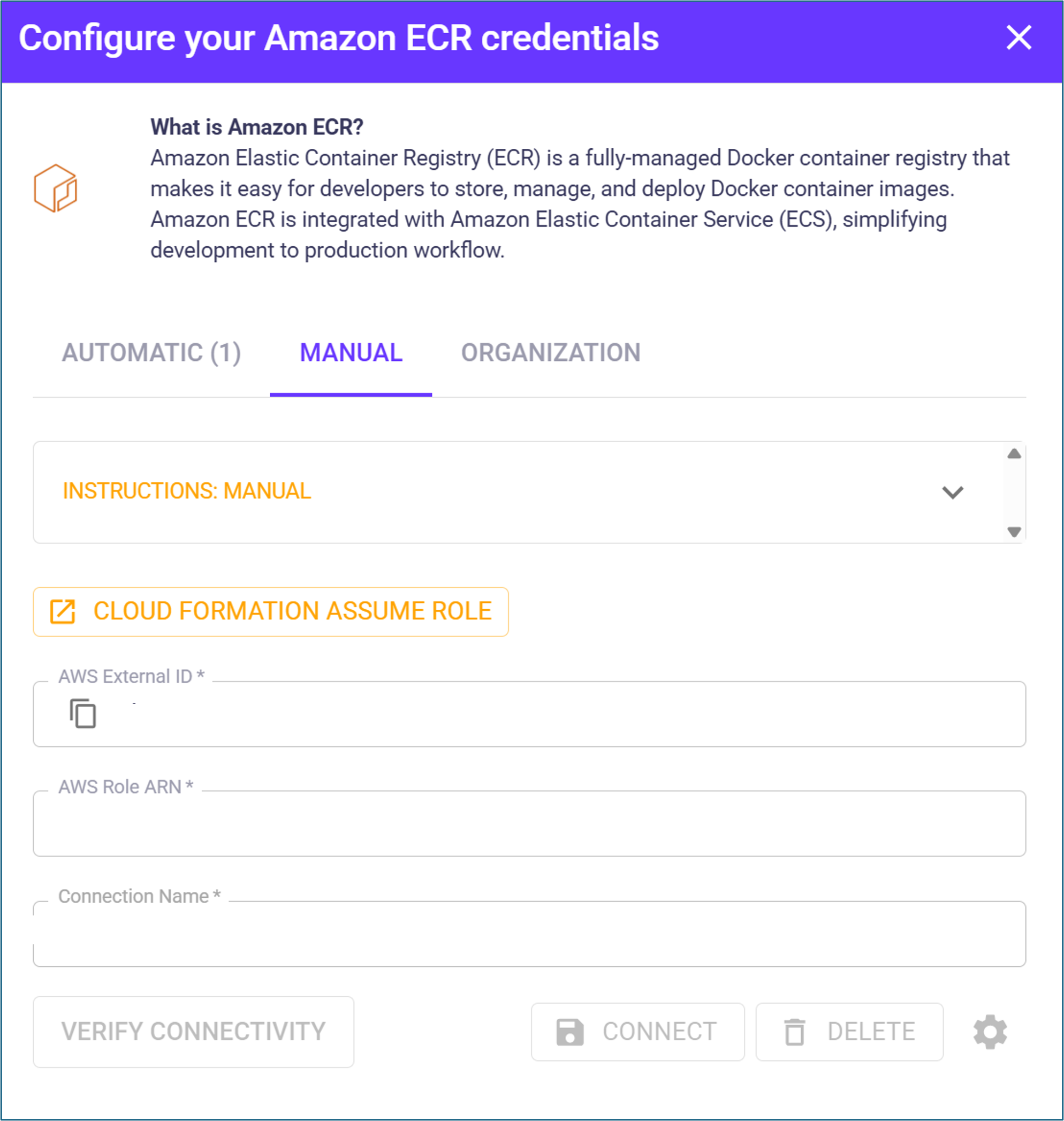Expand the Instructions: Manual chevron
The height and width of the screenshot is (1121, 1064).
tap(952, 492)
